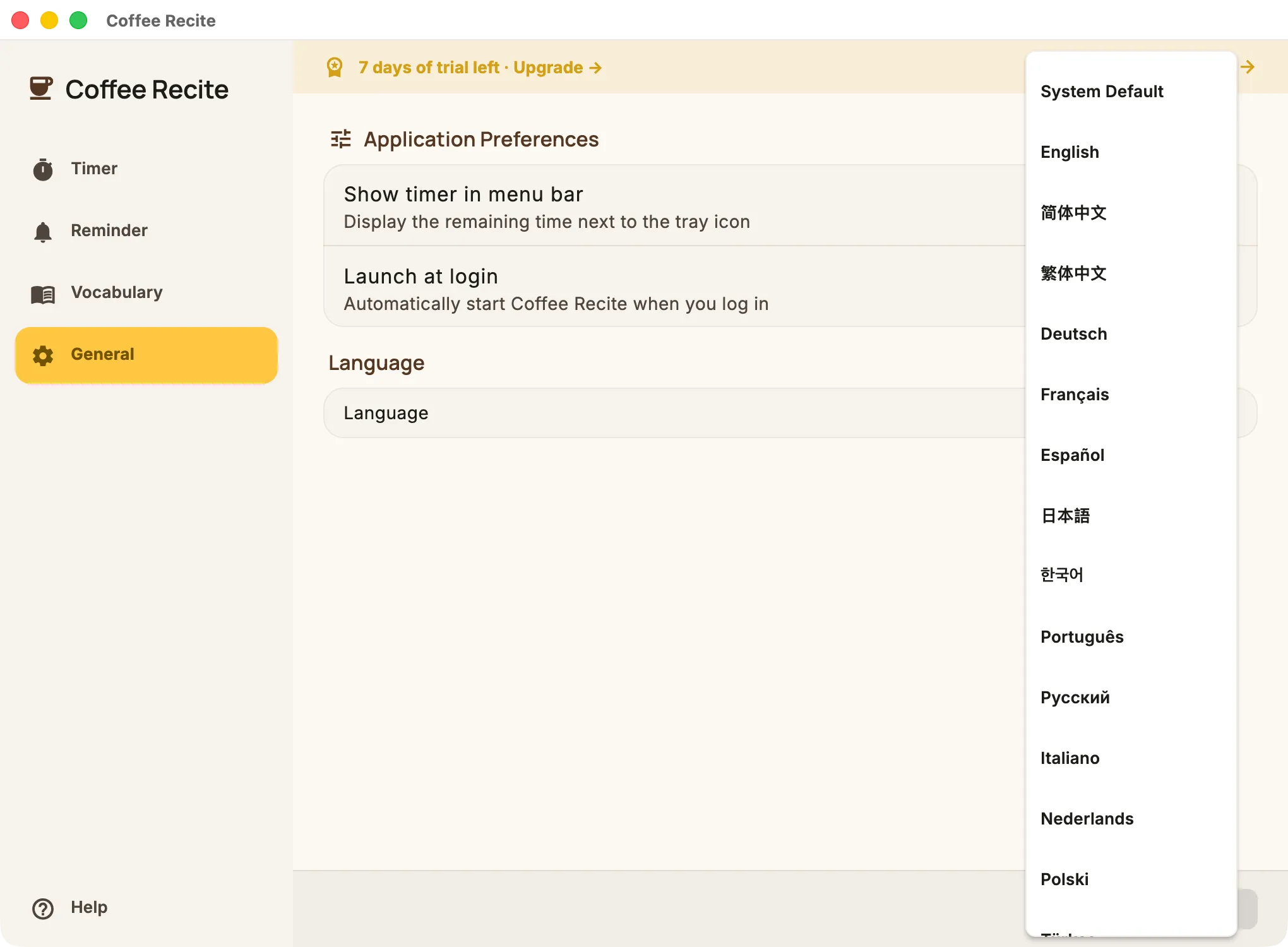
Task: Click the Reminder bell icon
Action: [43, 232]
